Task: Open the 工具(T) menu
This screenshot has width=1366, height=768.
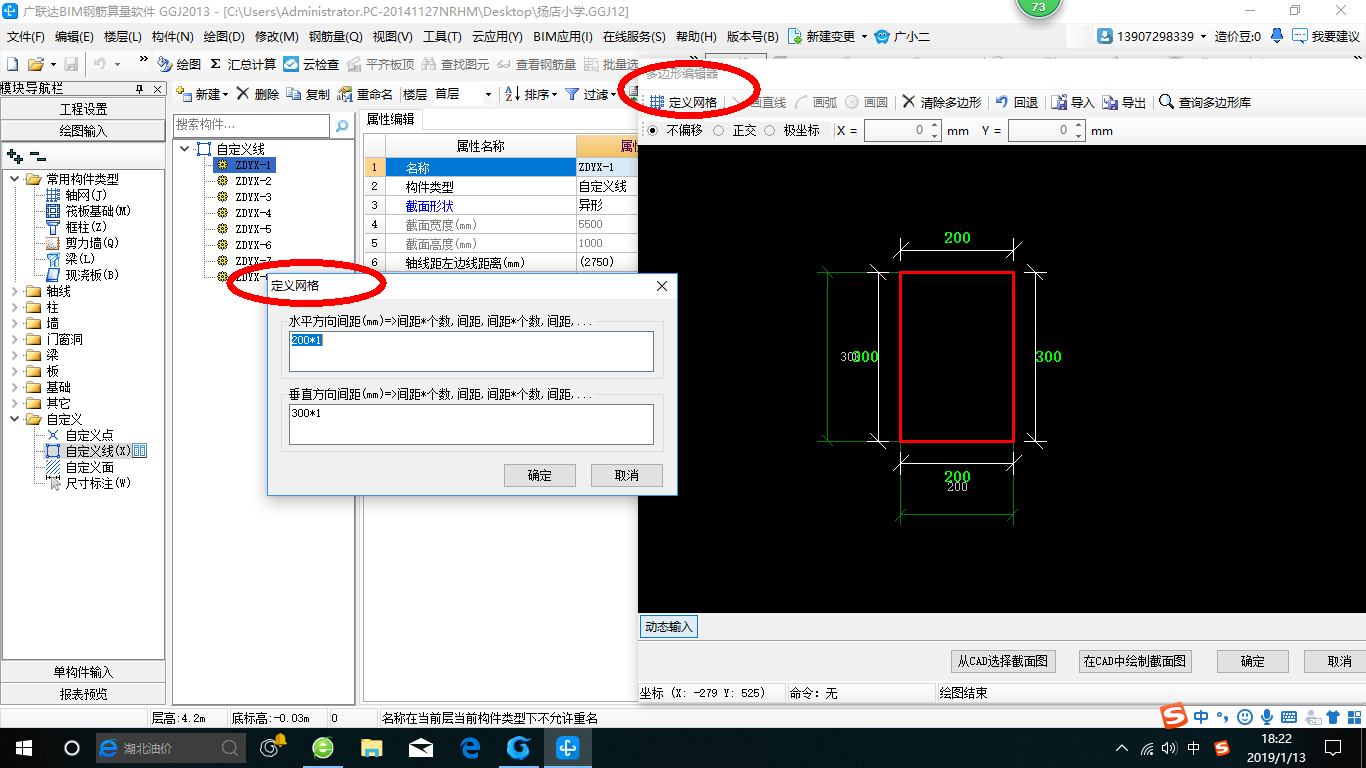Action: (x=442, y=37)
